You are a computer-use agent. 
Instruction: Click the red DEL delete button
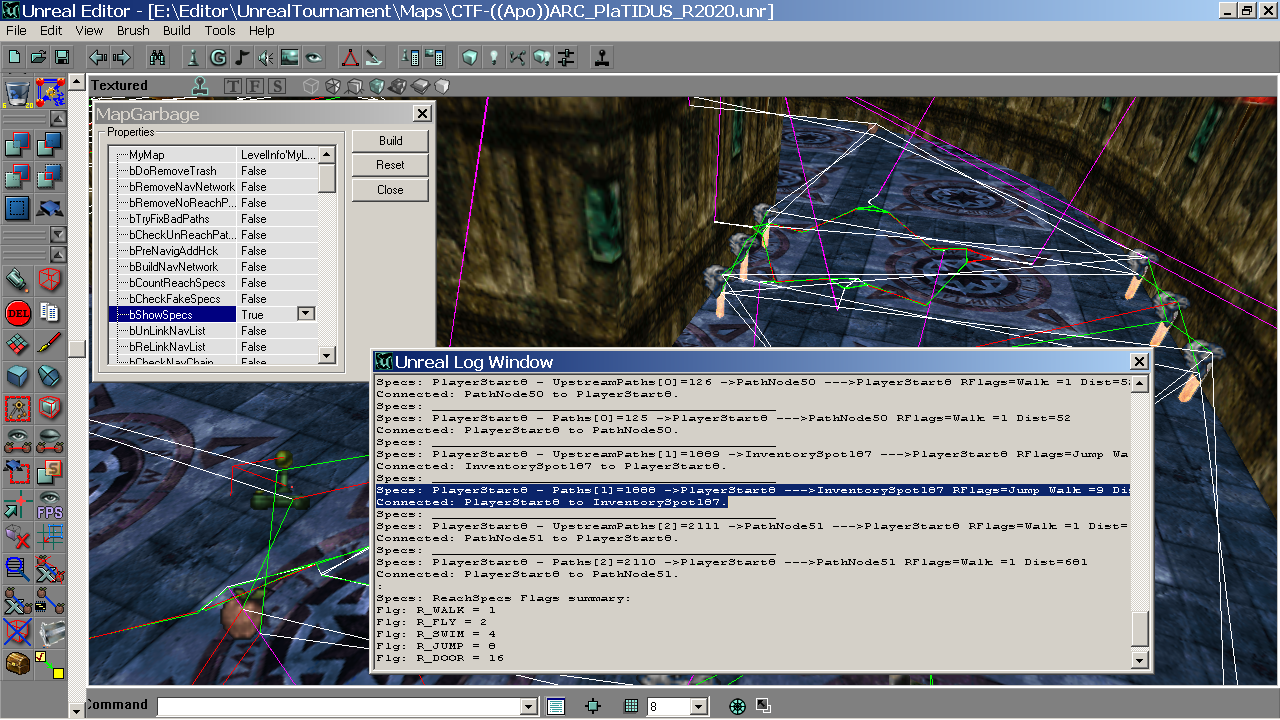coord(17,313)
